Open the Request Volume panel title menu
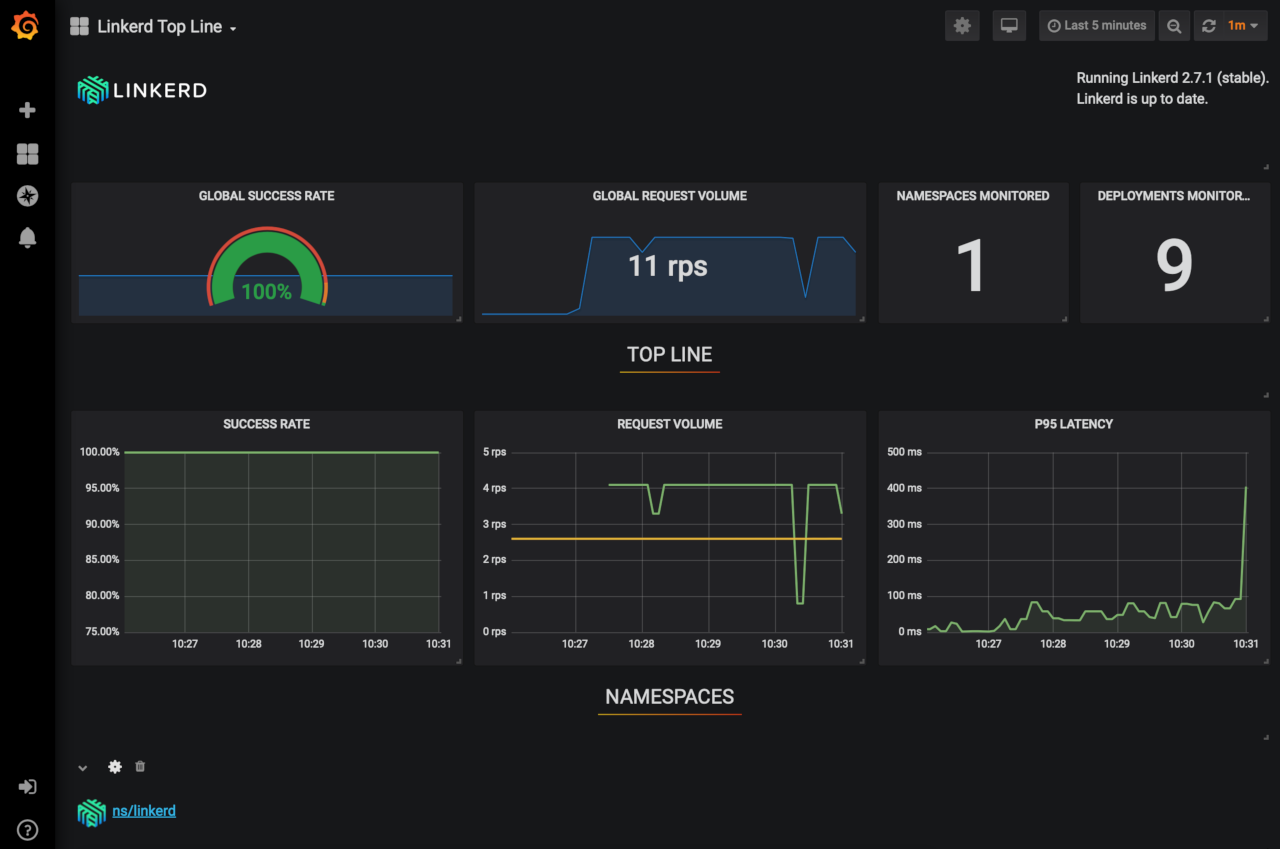 pos(669,423)
